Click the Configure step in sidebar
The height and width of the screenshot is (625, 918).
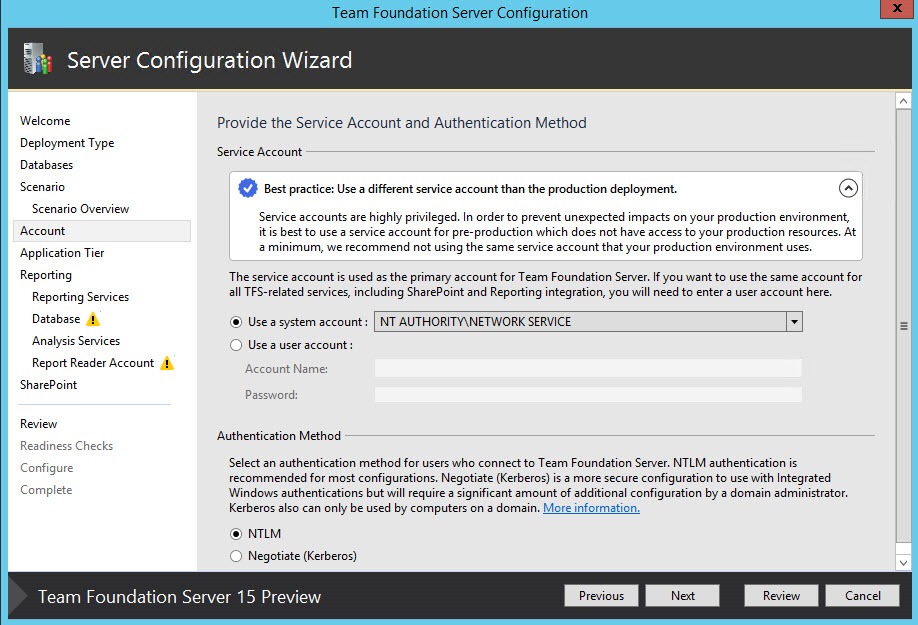(x=46, y=468)
